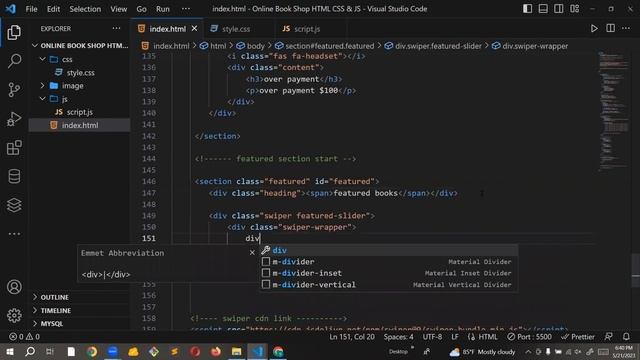Image resolution: width=640 pixels, height=360 pixels.
Task: Click the Run play button in editor toolbar
Action: 594,28
